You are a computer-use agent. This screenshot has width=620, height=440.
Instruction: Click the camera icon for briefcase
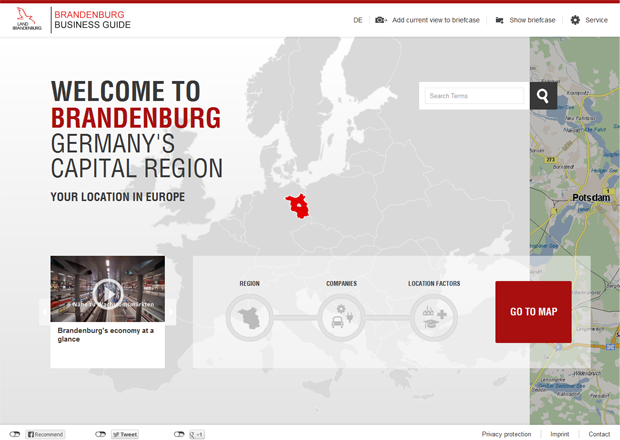(x=380, y=20)
